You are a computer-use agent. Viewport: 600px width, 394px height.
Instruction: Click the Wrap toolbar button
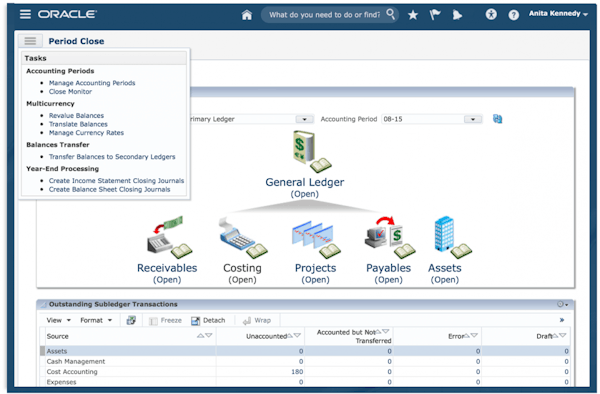pyautogui.click(x=257, y=320)
